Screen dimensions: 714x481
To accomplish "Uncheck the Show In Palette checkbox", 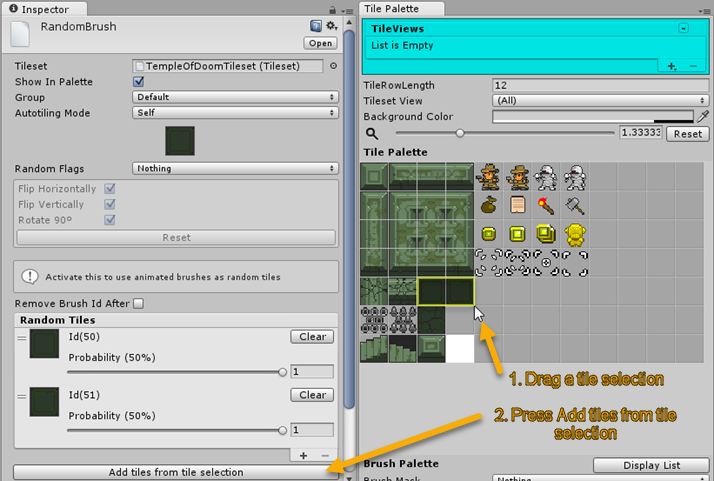I will coord(138,82).
